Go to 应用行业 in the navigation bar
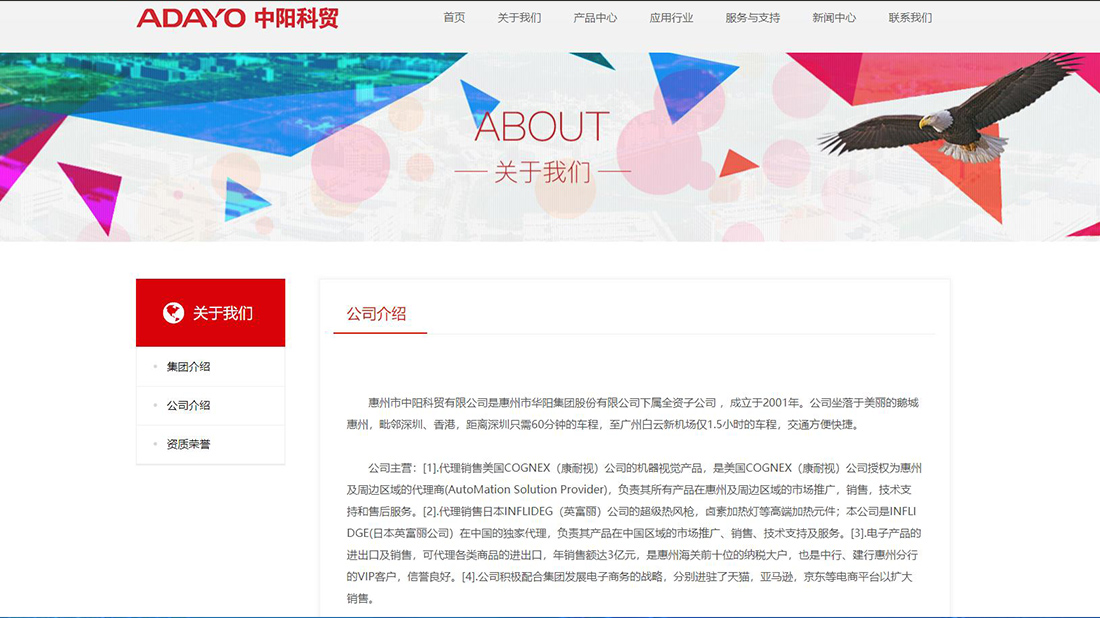This screenshot has height=618, width=1100. tap(671, 18)
